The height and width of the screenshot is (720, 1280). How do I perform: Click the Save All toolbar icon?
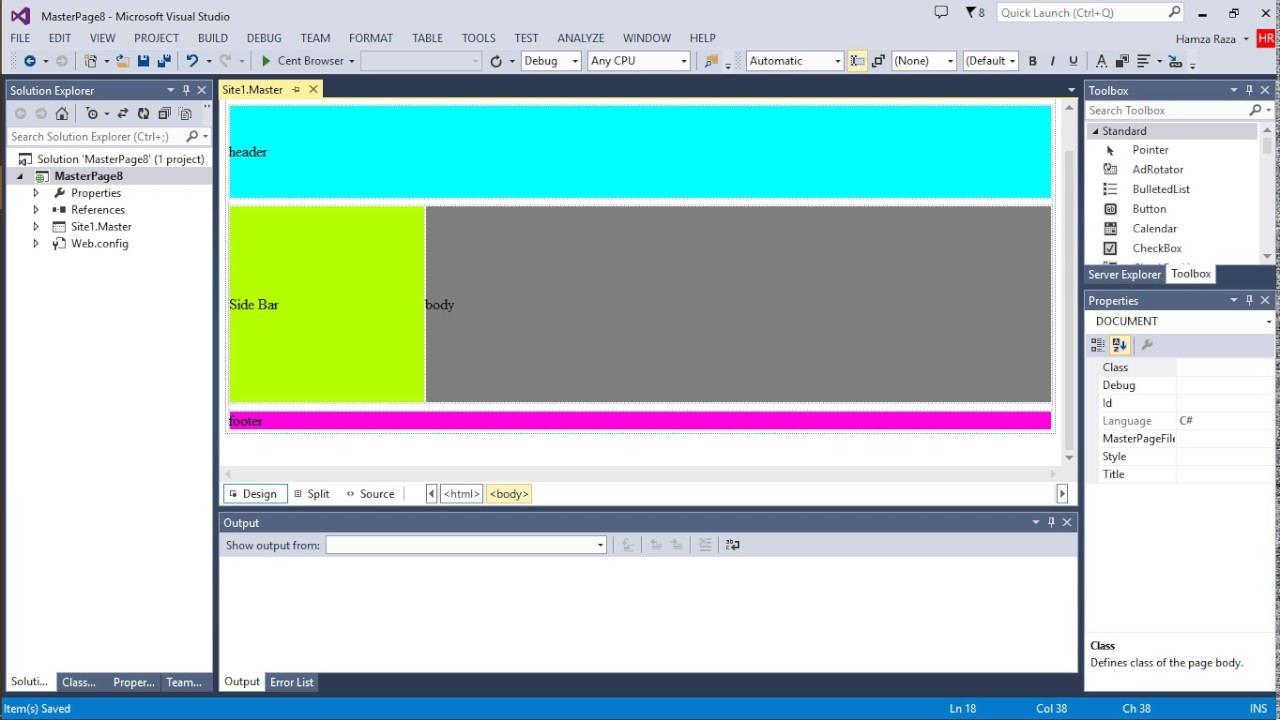click(164, 61)
